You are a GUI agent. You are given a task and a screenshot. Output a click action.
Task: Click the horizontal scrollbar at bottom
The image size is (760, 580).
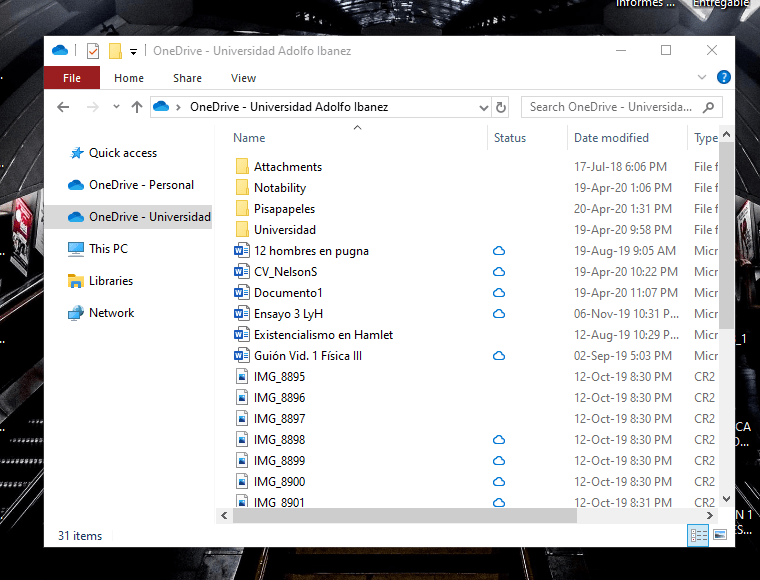405,516
